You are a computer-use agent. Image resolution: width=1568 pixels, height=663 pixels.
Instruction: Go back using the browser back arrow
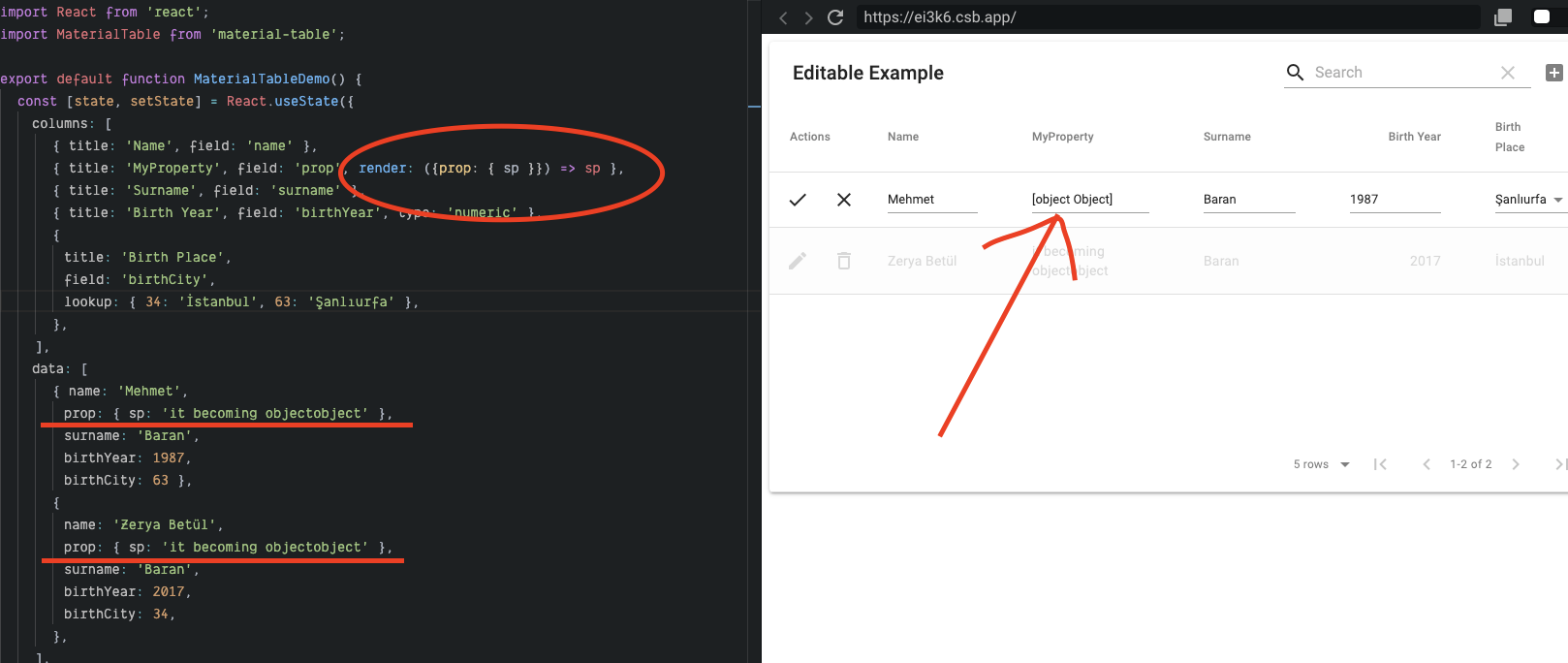pyautogui.click(x=783, y=17)
